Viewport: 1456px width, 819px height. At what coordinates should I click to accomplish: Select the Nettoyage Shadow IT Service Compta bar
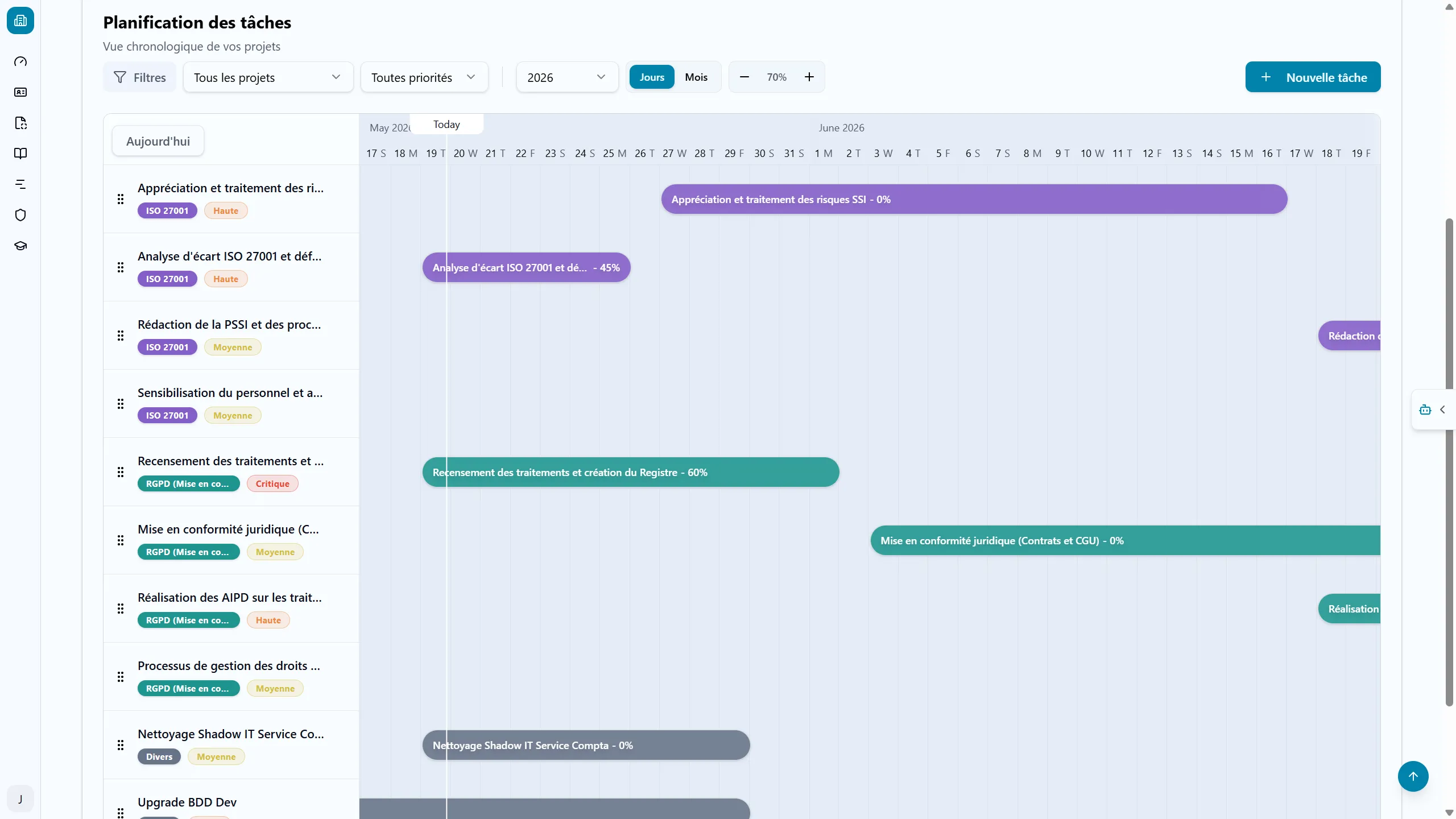586,745
